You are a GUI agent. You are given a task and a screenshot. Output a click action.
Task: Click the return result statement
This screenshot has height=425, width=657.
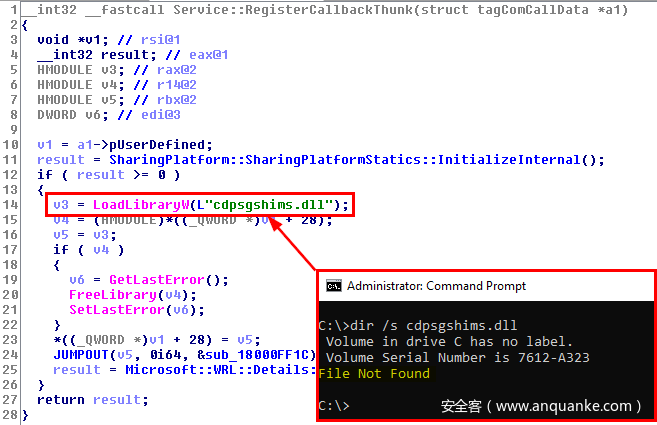(93, 400)
